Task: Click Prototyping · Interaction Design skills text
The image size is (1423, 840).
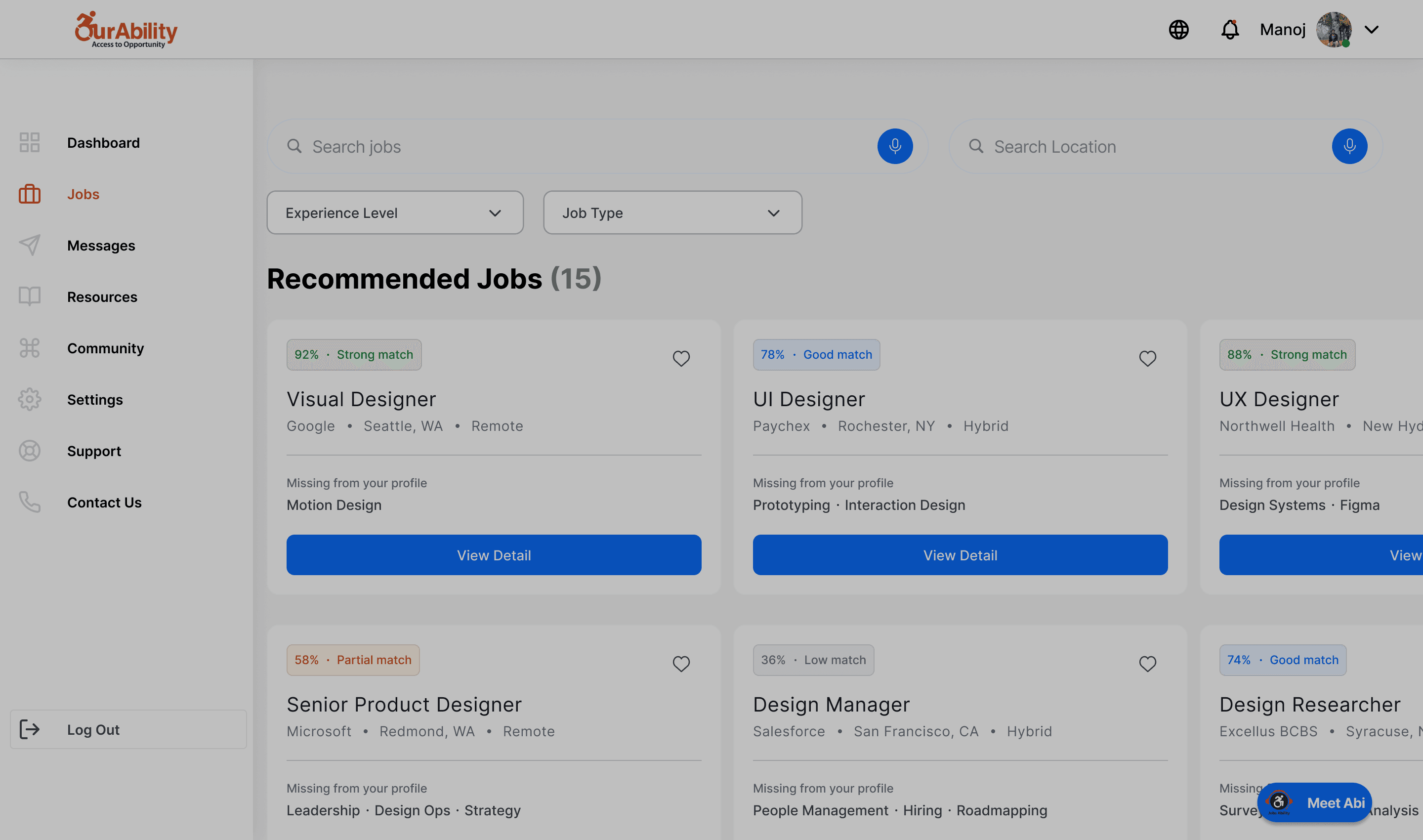Action: pyautogui.click(x=859, y=505)
